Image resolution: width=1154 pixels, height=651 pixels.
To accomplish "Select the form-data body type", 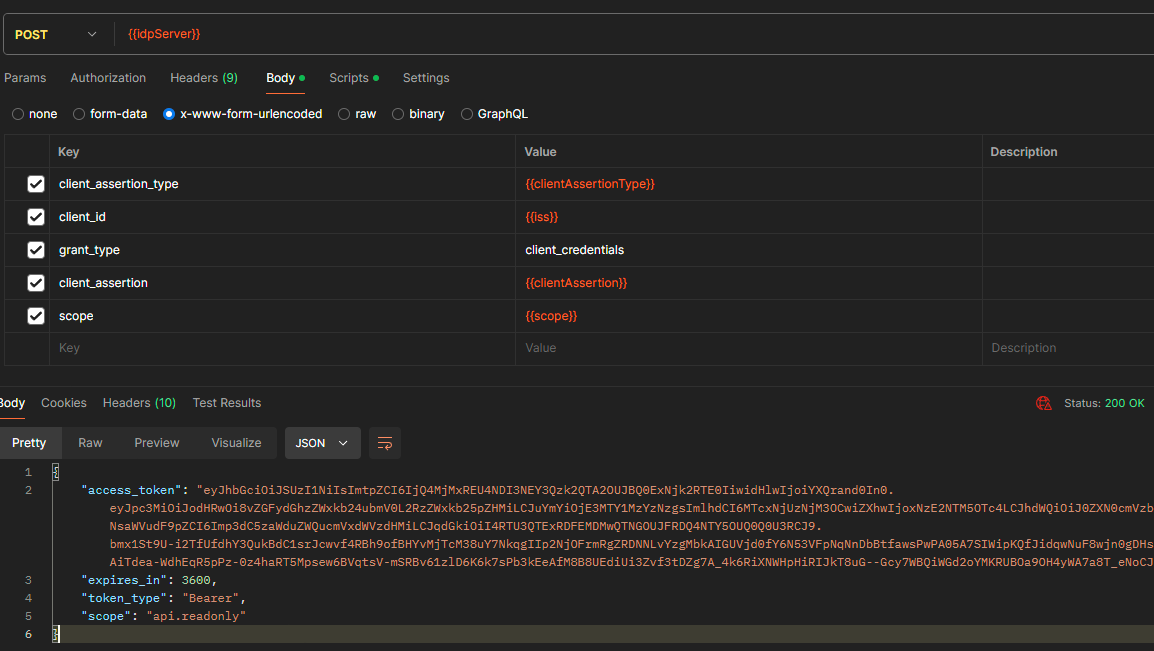I will [x=110, y=114].
